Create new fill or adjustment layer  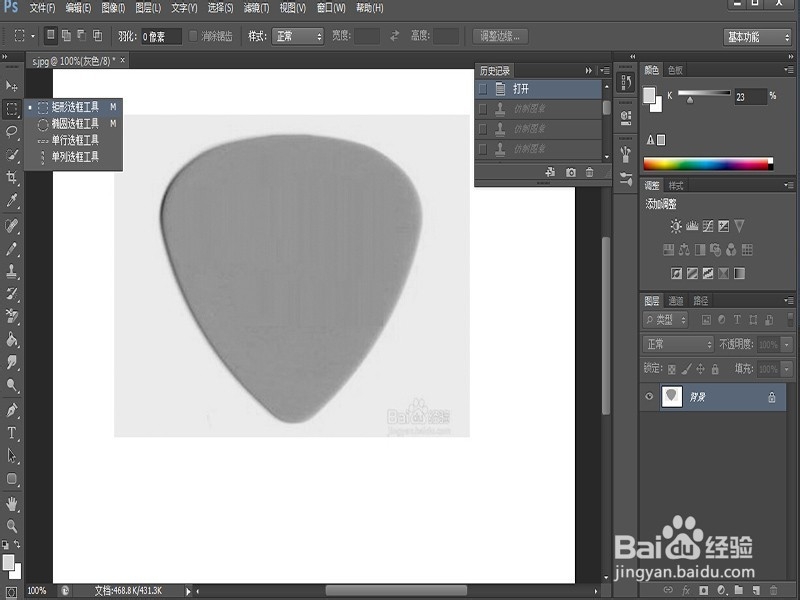tap(721, 590)
